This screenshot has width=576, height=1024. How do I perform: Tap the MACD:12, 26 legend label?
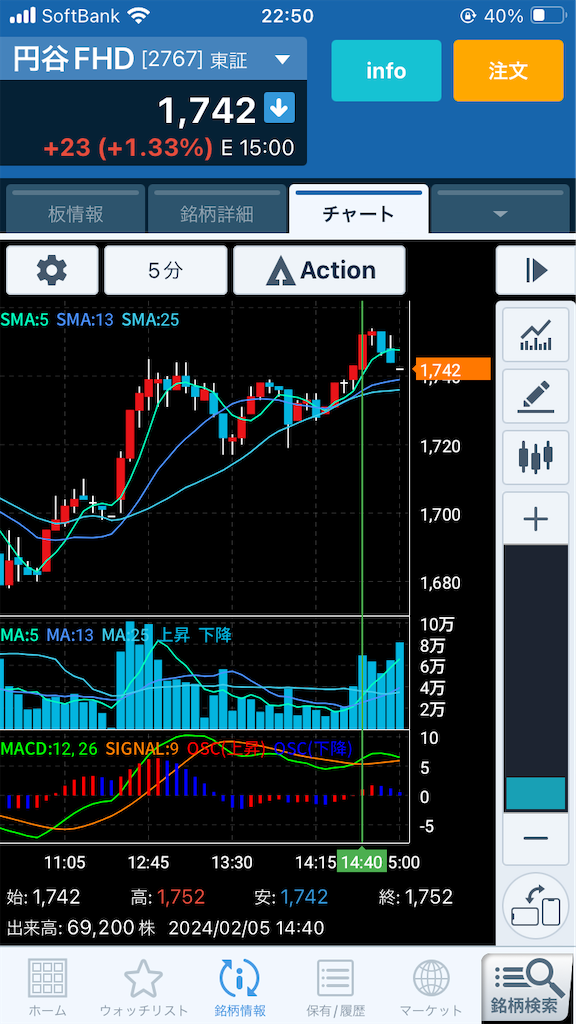click(x=49, y=748)
